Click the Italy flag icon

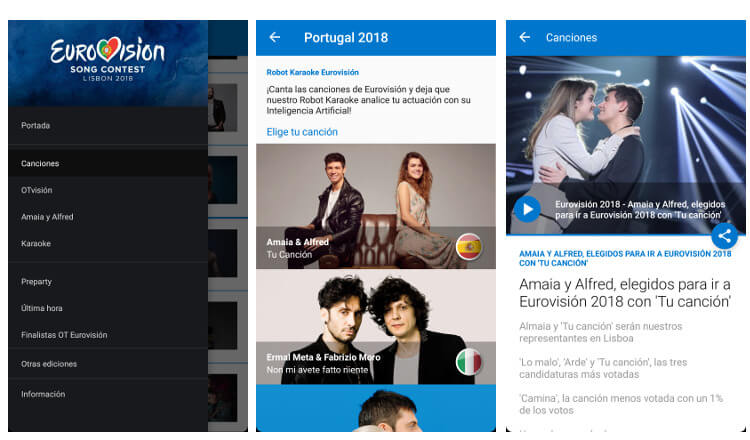pos(469,362)
